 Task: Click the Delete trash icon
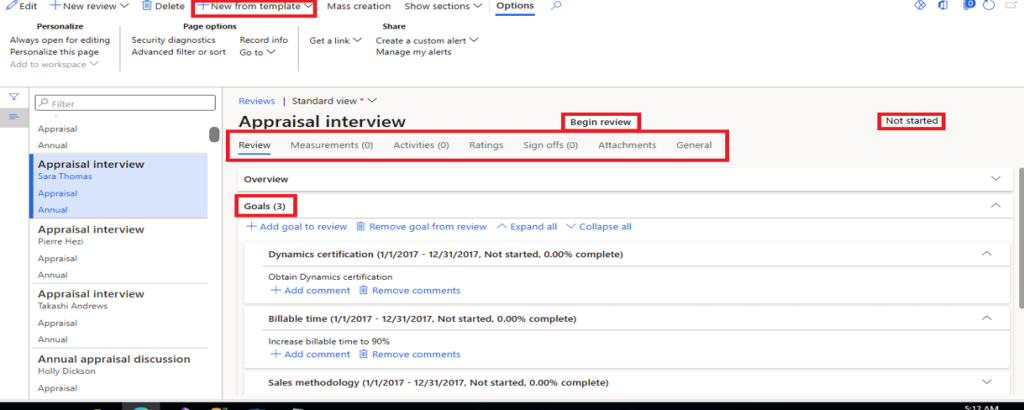147,6
